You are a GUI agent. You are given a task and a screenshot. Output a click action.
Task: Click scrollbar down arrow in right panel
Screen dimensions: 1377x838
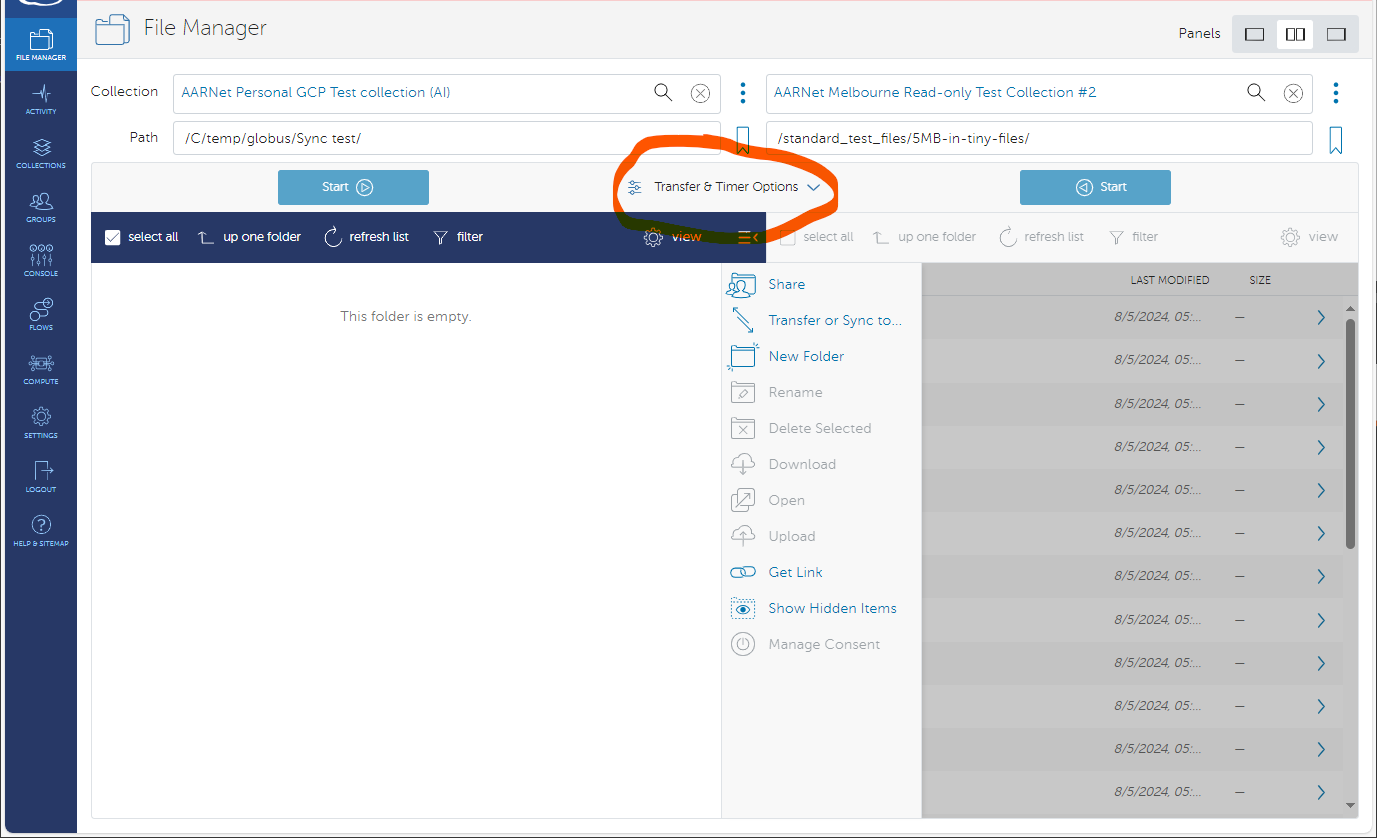[x=1350, y=805]
